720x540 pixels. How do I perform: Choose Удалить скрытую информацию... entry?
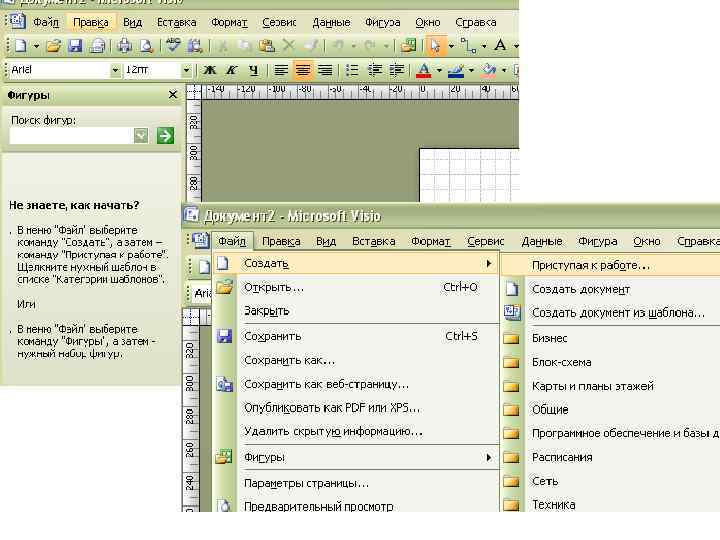356,432
